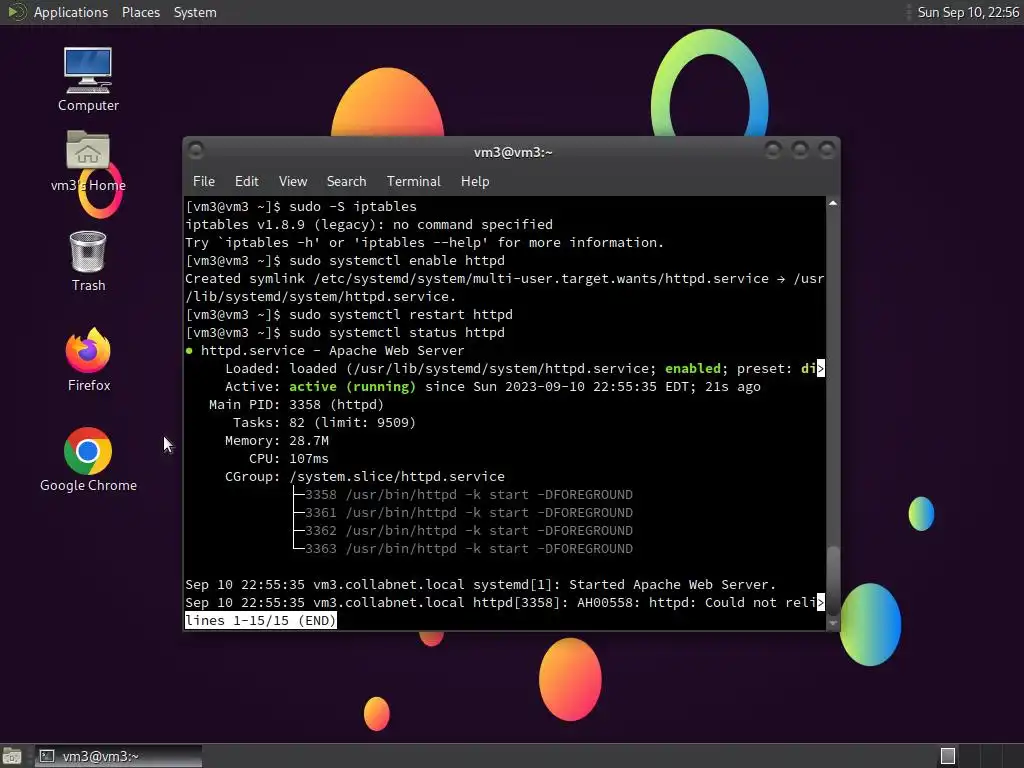Viewport: 1024px width, 768px height.
Task: Click 'Started Apache Web Server.' log line
Action: [480, 584]
